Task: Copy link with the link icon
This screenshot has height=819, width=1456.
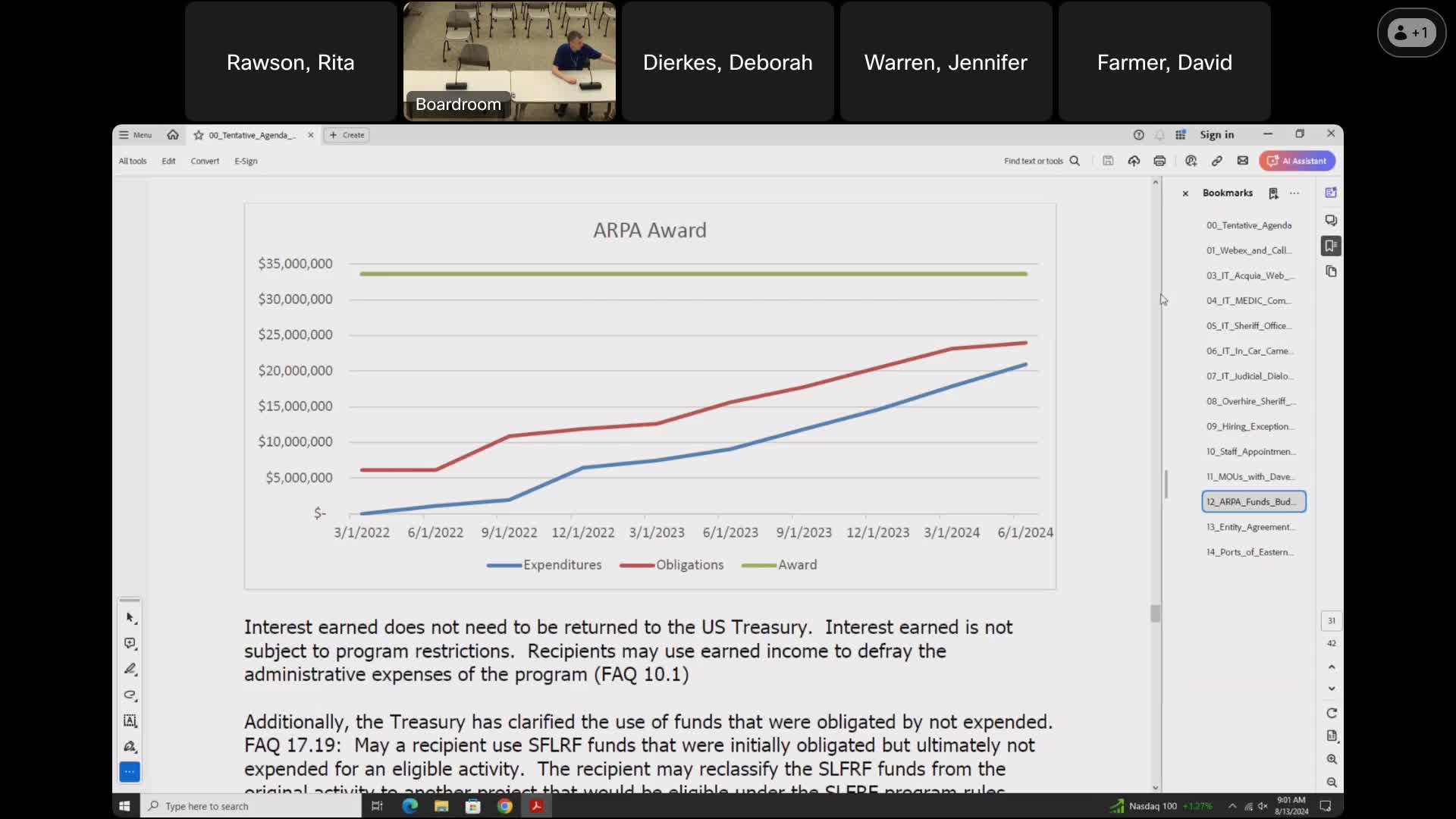Action: pyautogui.click(x=1216, y=161)
